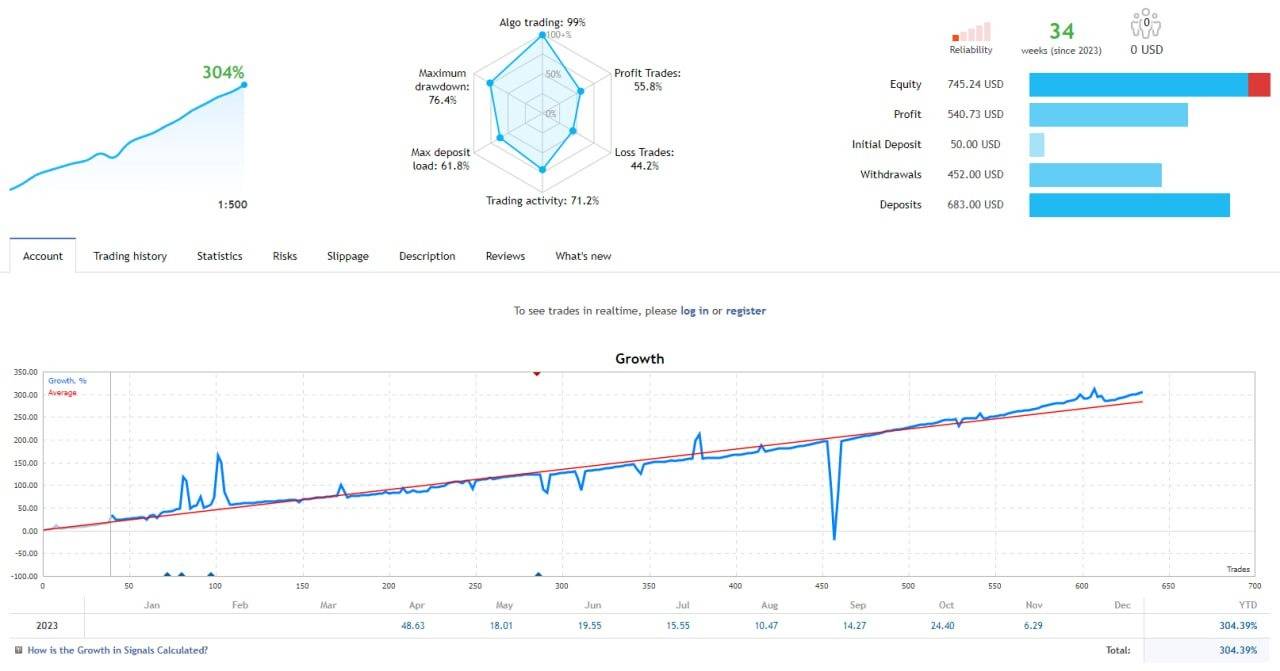The width and height of the screenshot is (1280, 671).
Task: Click the subscribers people icon showing 0 USD
Action: (1144, 24)
